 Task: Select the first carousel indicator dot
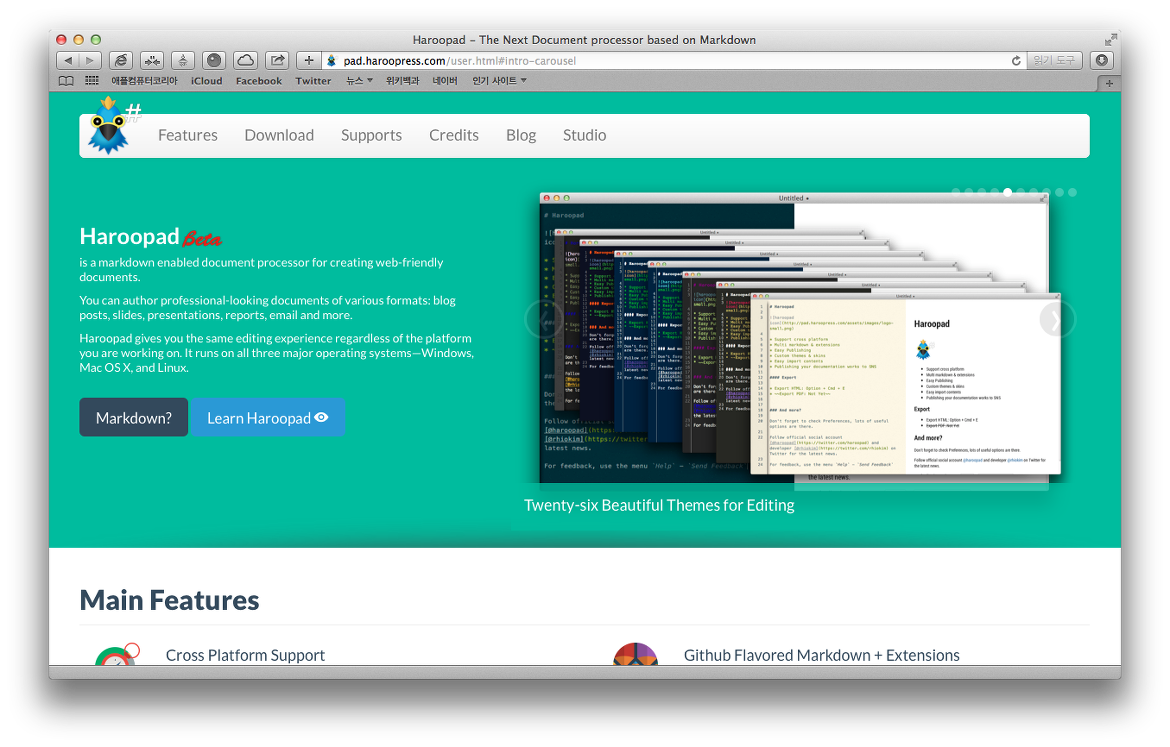[x=956, y=193]
